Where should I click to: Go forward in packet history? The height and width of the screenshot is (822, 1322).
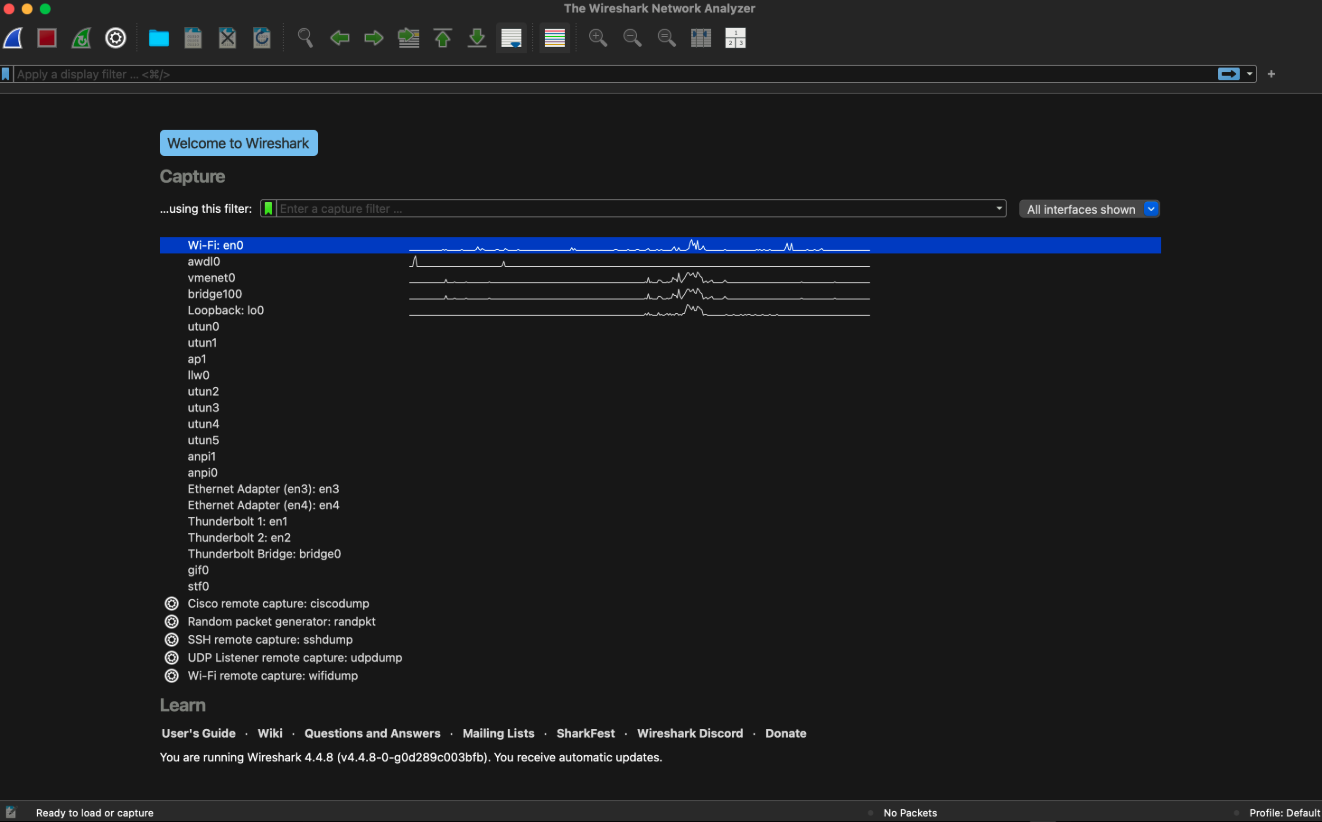pyautogui.click(x=374, y=38)
